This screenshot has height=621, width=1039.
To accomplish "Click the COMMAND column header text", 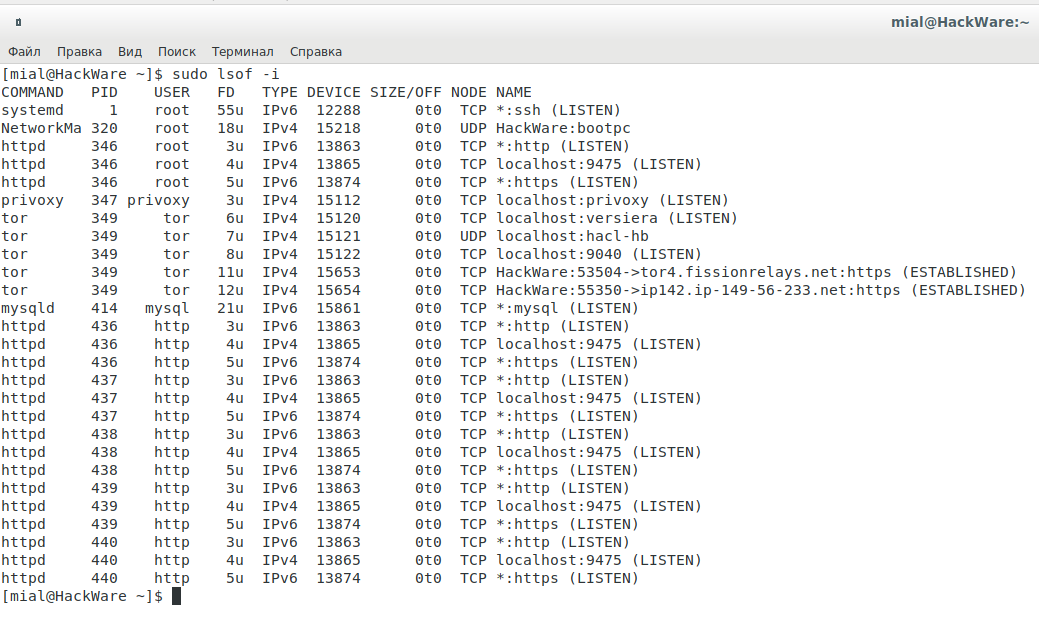I will tap(32, 92).
